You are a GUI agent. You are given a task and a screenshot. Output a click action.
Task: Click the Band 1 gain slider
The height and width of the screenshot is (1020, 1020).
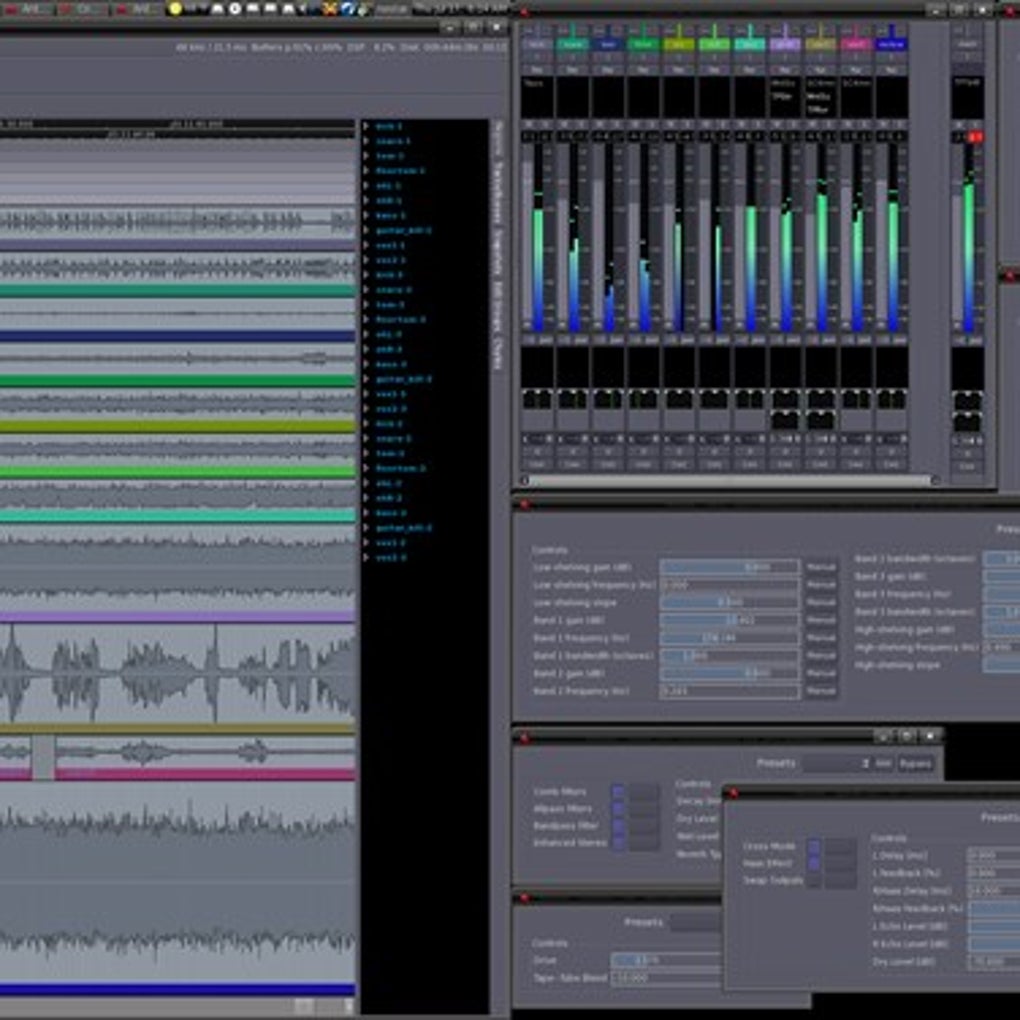[729, 620]
